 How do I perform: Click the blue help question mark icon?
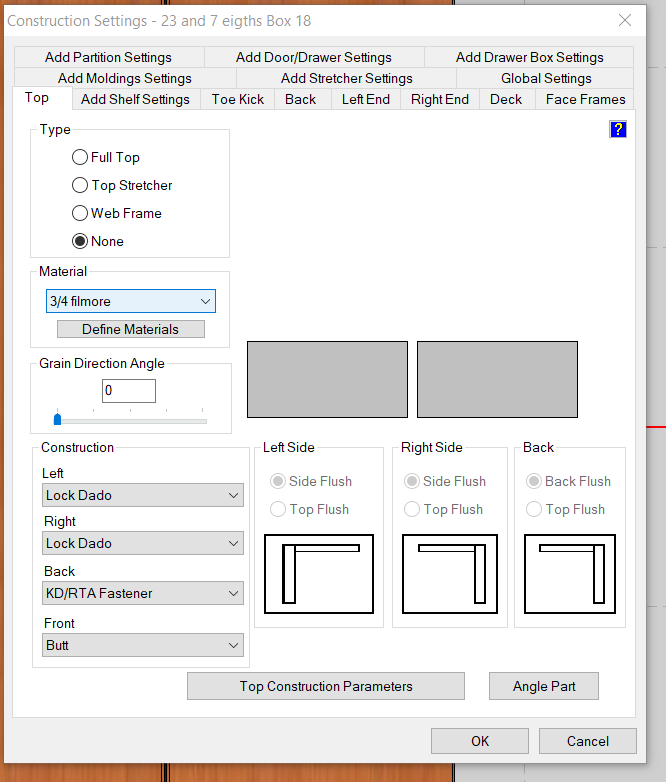click(x=618, y=129)
